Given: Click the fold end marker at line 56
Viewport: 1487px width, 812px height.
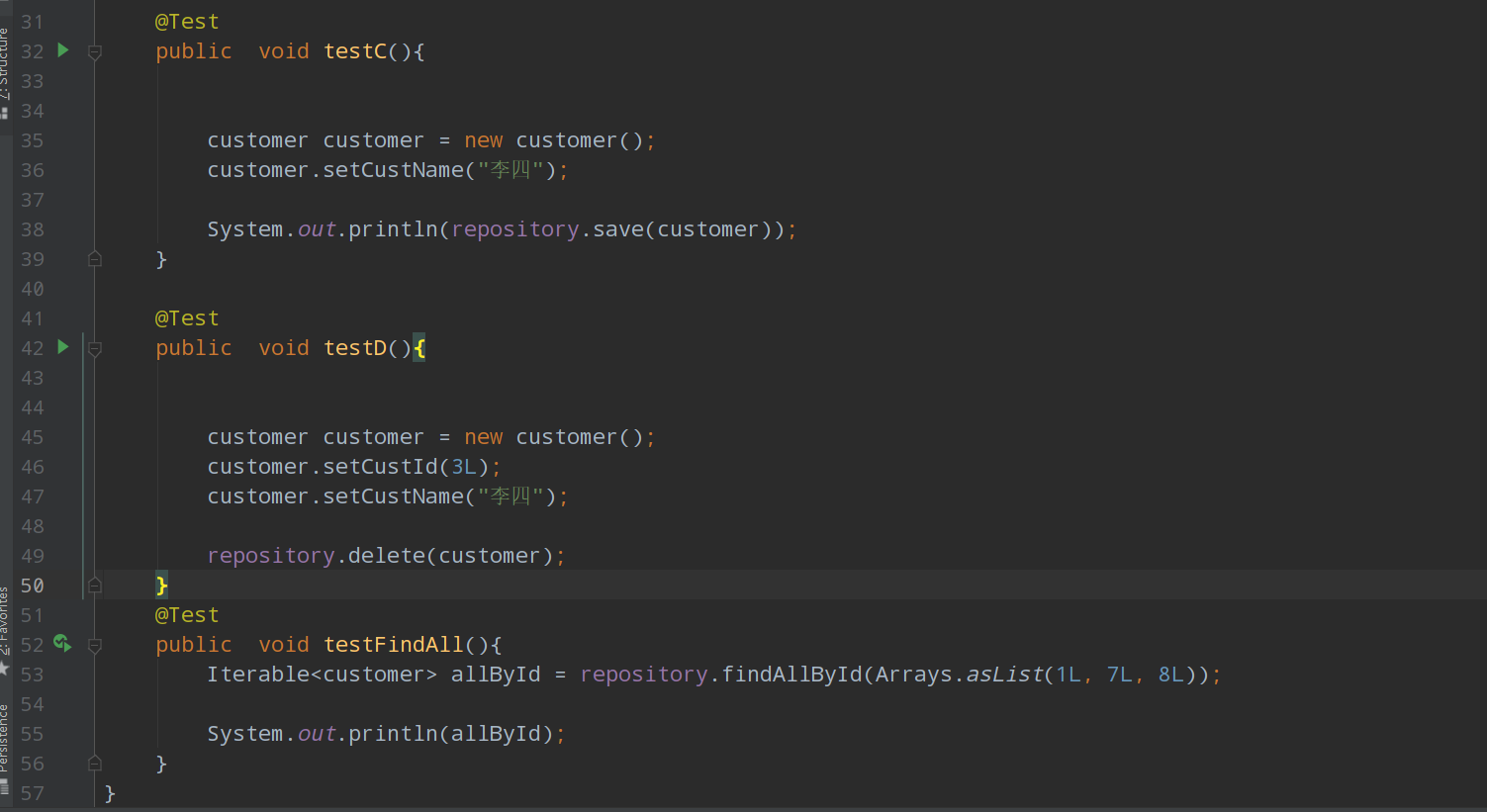Looking at the screenshot, I should (x=95, y=764).
